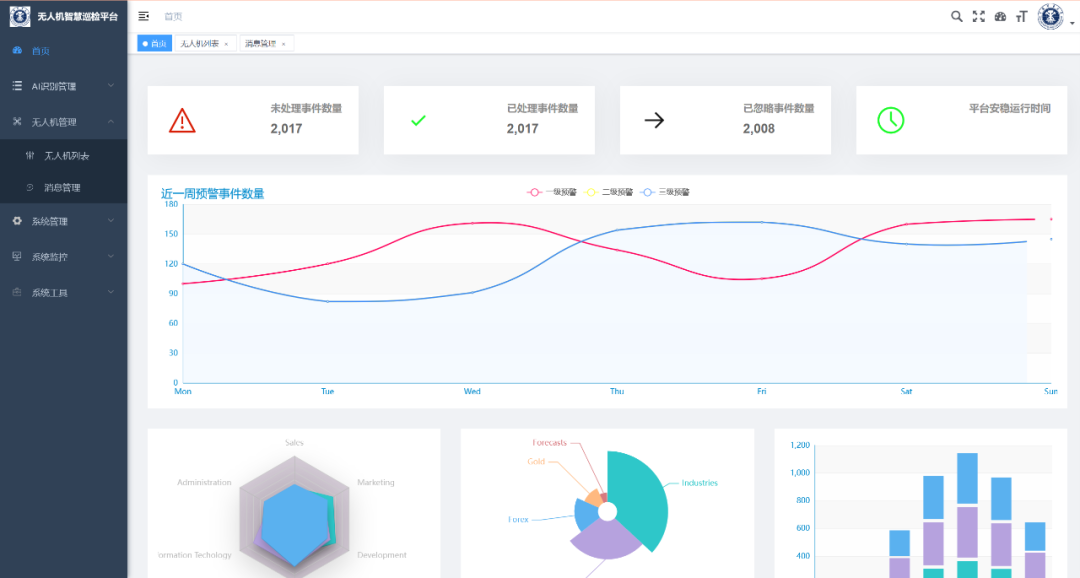Click the red warning triangle icon
Screen dimensions: 1080x578
pos(182,121)
